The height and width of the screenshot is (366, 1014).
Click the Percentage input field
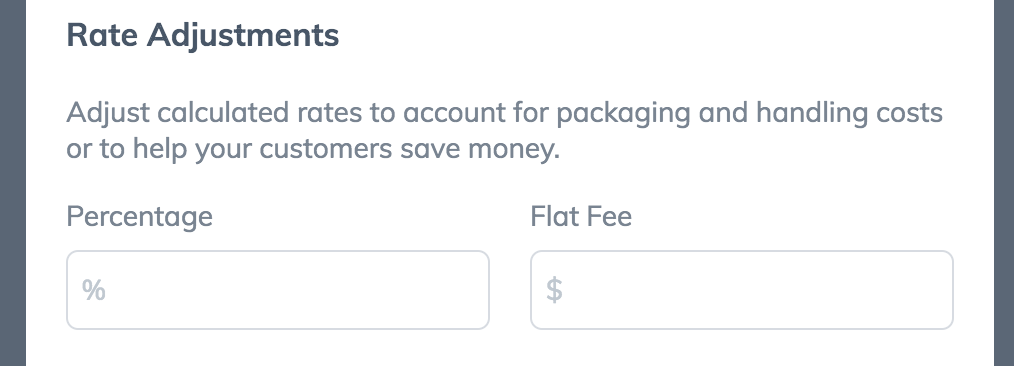[277, 290]
